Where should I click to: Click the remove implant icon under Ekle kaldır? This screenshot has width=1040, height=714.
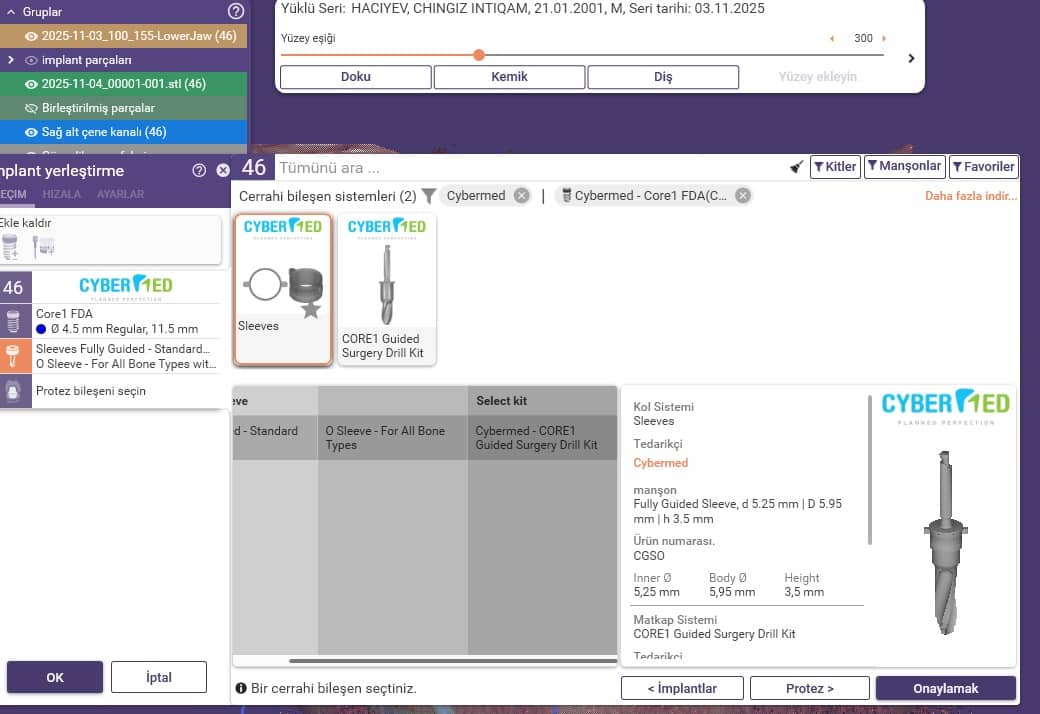click(x=44, y=246)
